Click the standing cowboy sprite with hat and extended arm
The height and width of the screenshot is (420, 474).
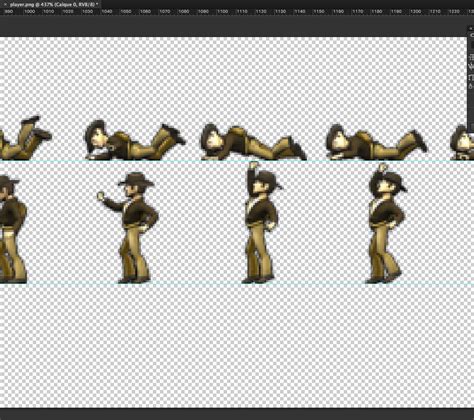(129, 228)
